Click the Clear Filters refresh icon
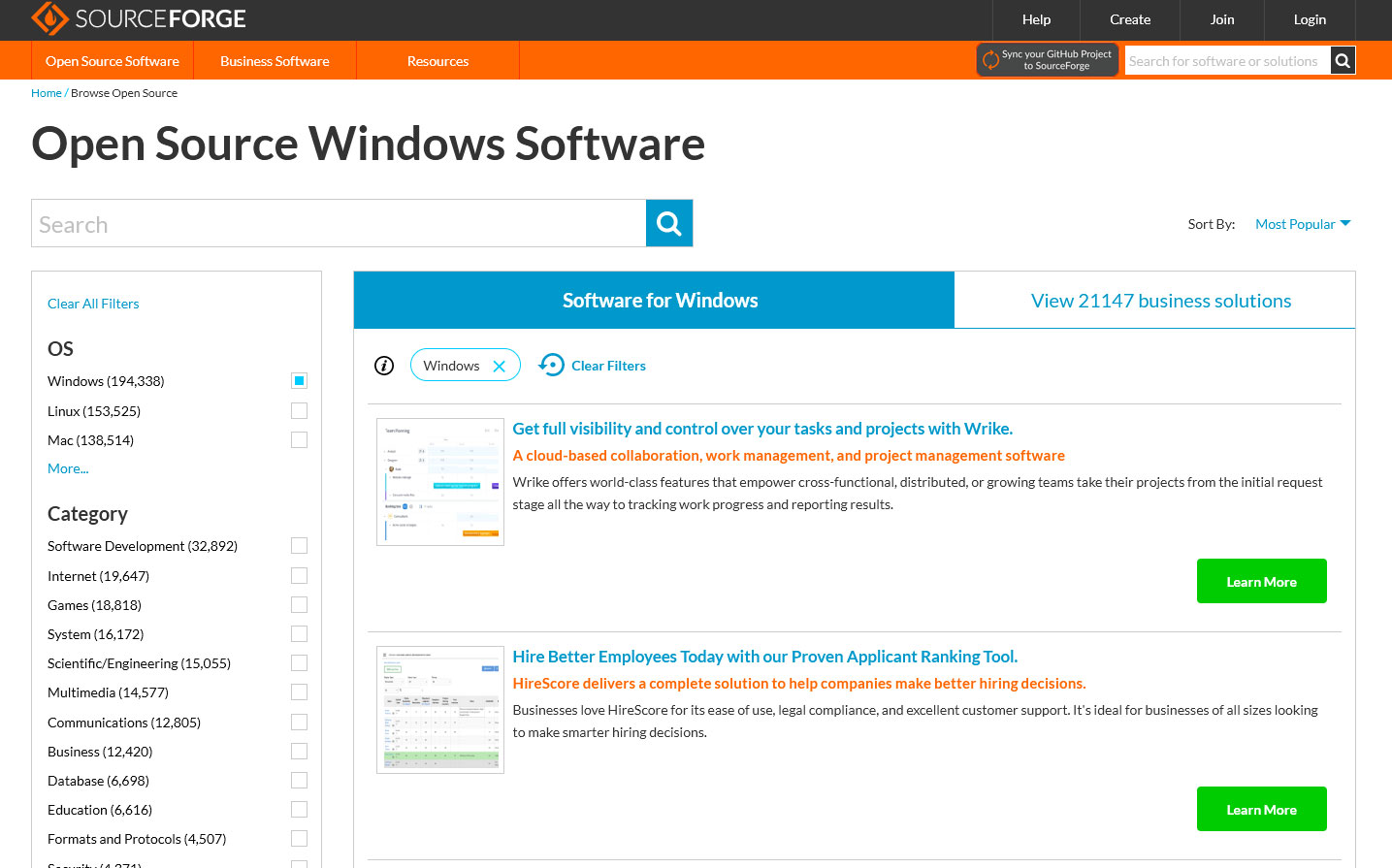 click(x=552, y=365)
